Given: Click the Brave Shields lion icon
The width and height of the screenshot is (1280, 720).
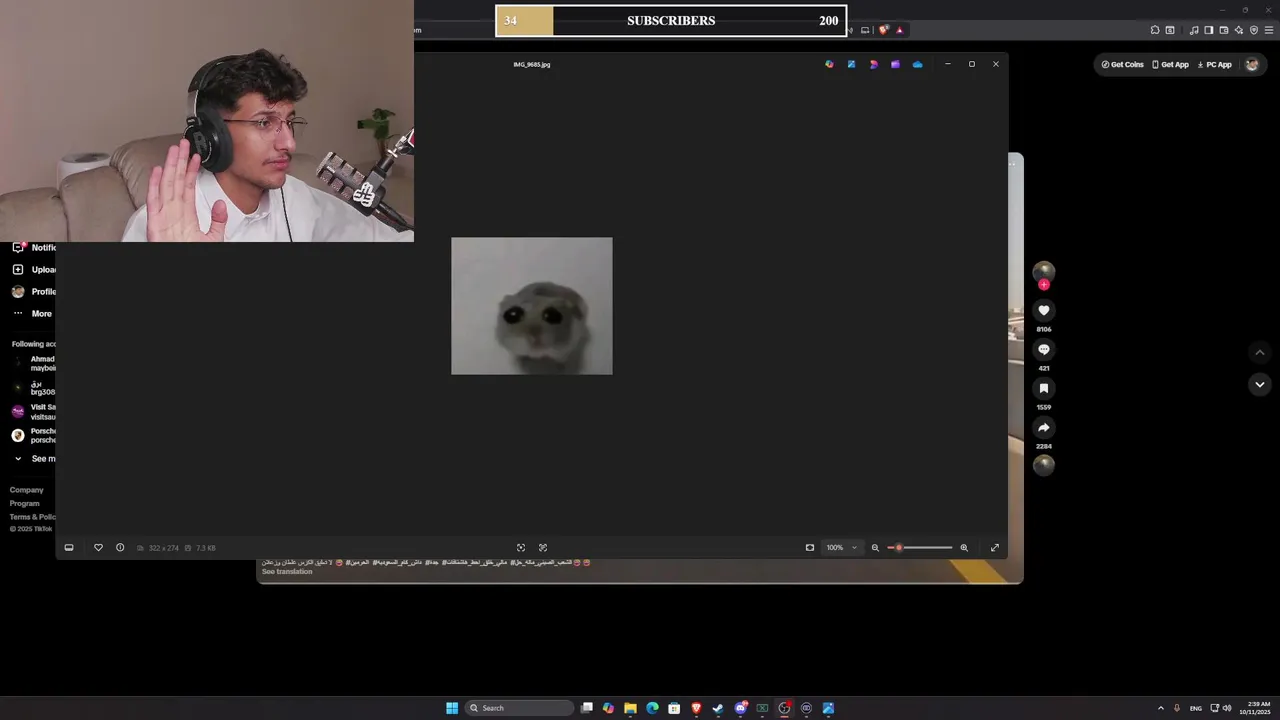Looking at the screenshot, I should pos(884,30).
